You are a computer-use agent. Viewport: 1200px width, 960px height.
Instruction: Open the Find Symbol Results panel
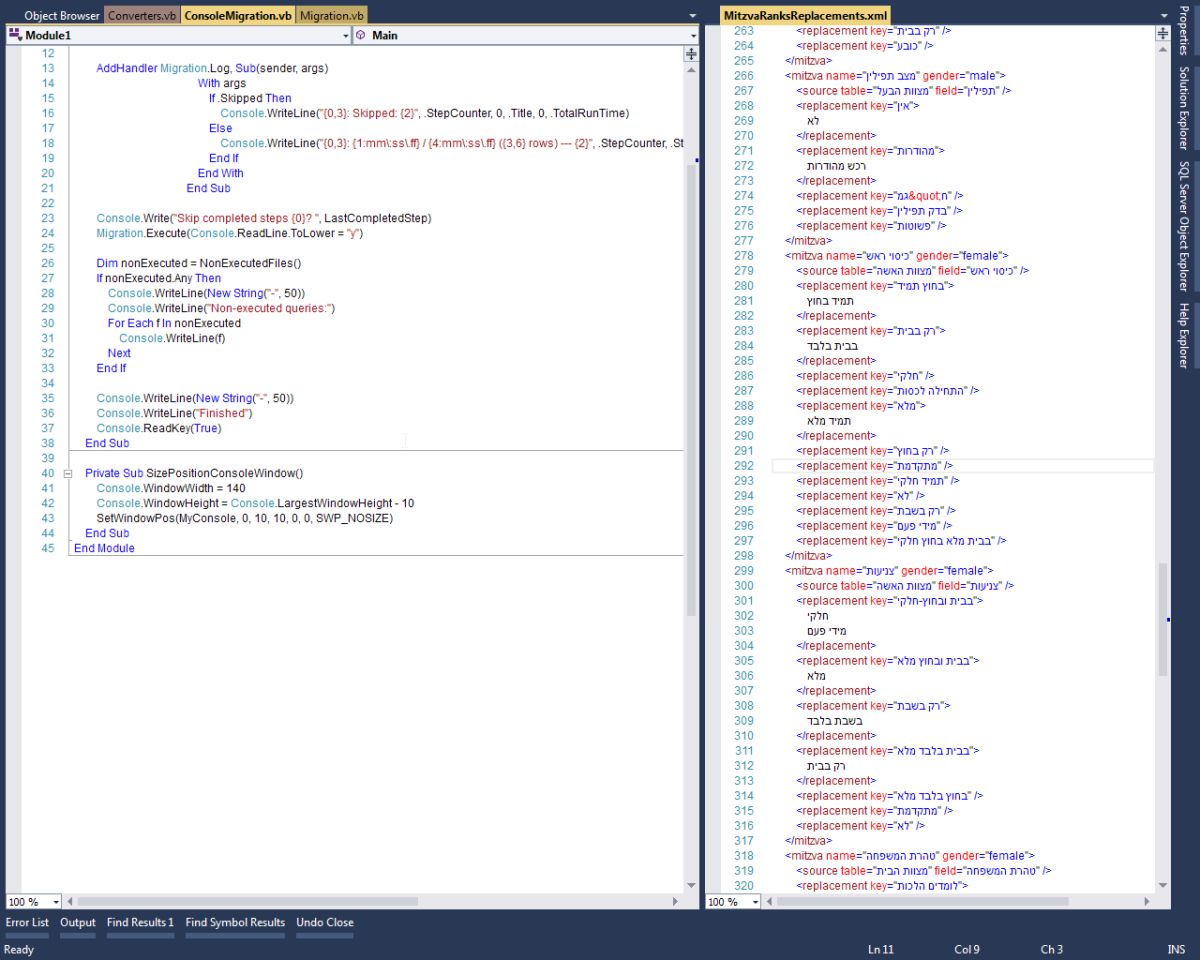click(x=235, y=922)
